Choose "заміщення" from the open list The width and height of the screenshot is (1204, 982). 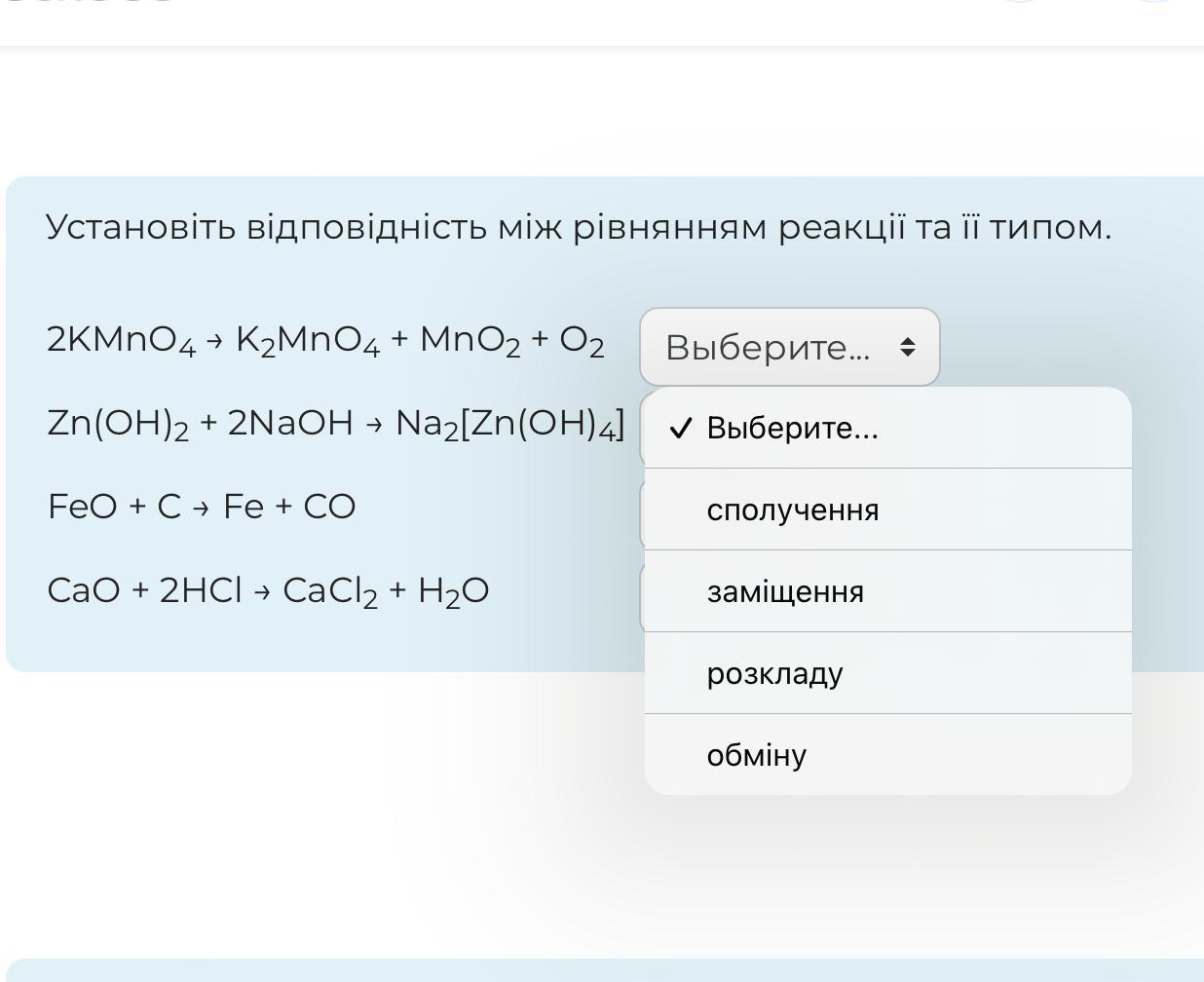click(785, 591)
